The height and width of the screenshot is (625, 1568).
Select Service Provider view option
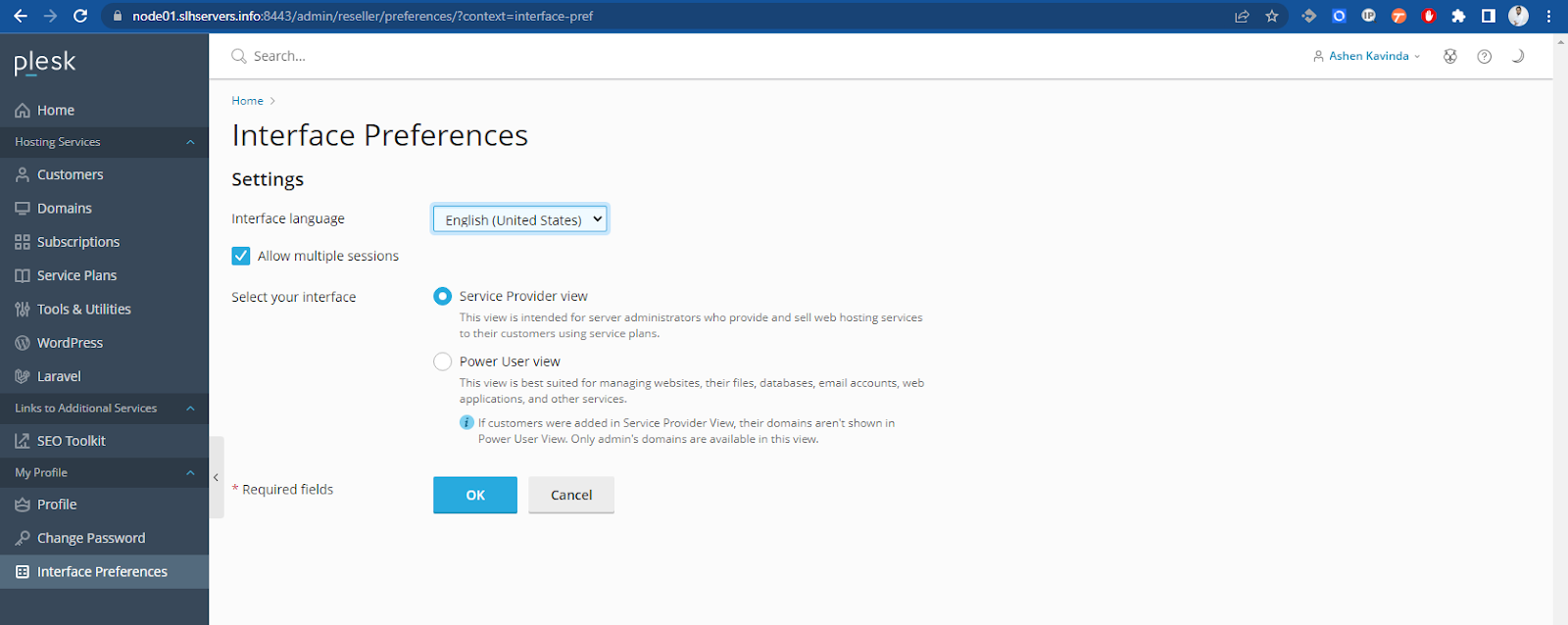443,296
